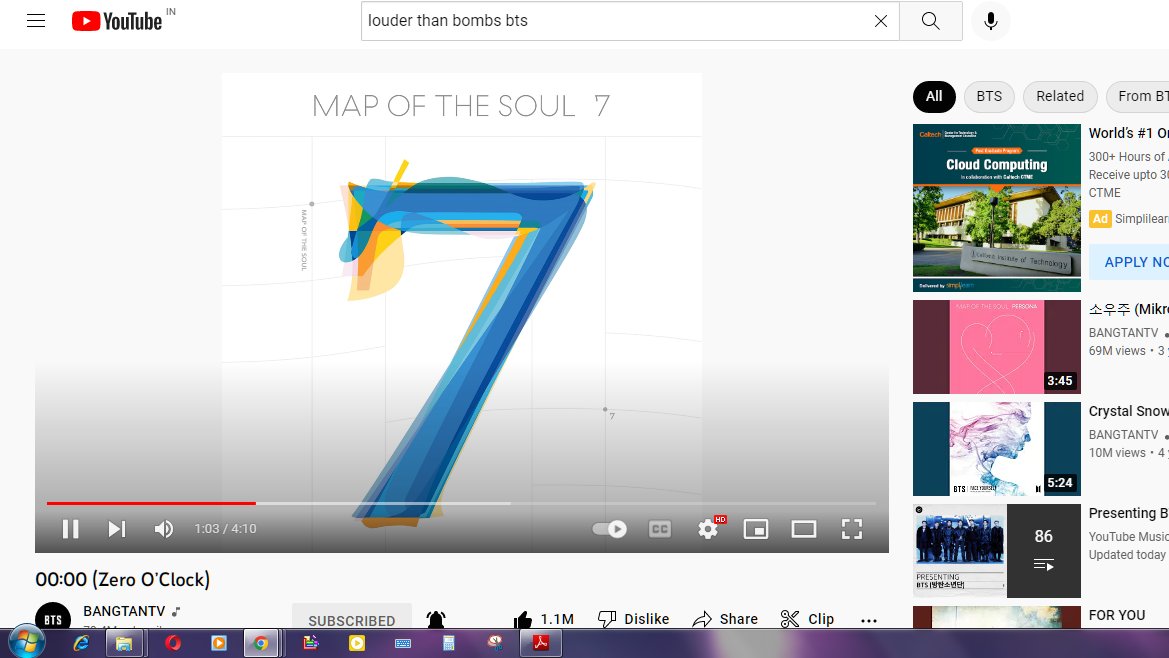Open Opera browser from the taskbar
The height and width of the screenshot is (658, 1169).
click(173, 643)
